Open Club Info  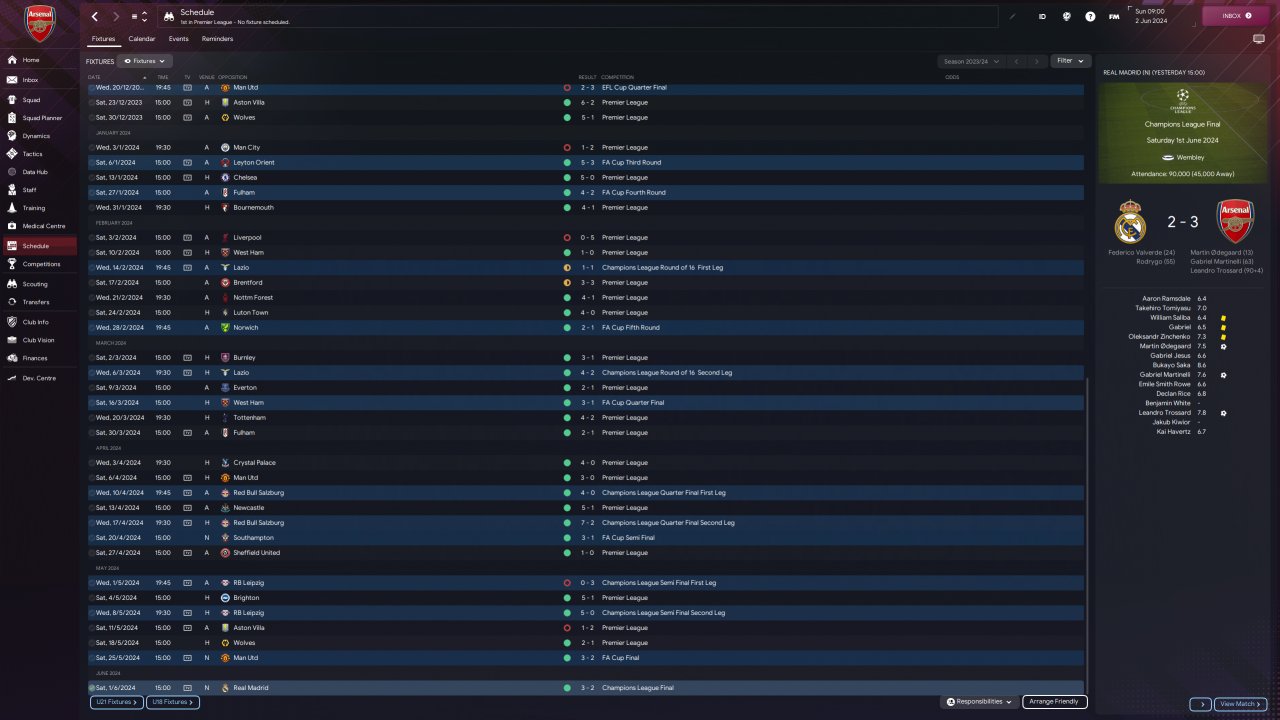point(39,322)
